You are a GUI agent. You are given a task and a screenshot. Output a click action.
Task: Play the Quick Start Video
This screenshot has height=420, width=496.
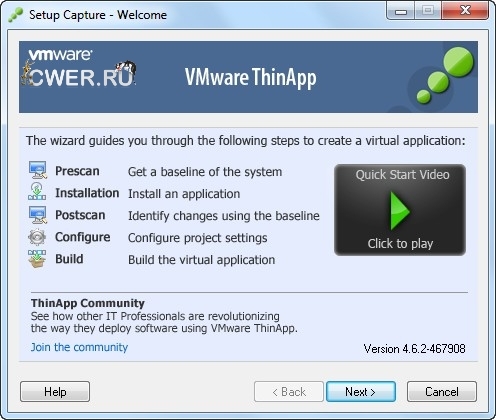coord(400,210)
